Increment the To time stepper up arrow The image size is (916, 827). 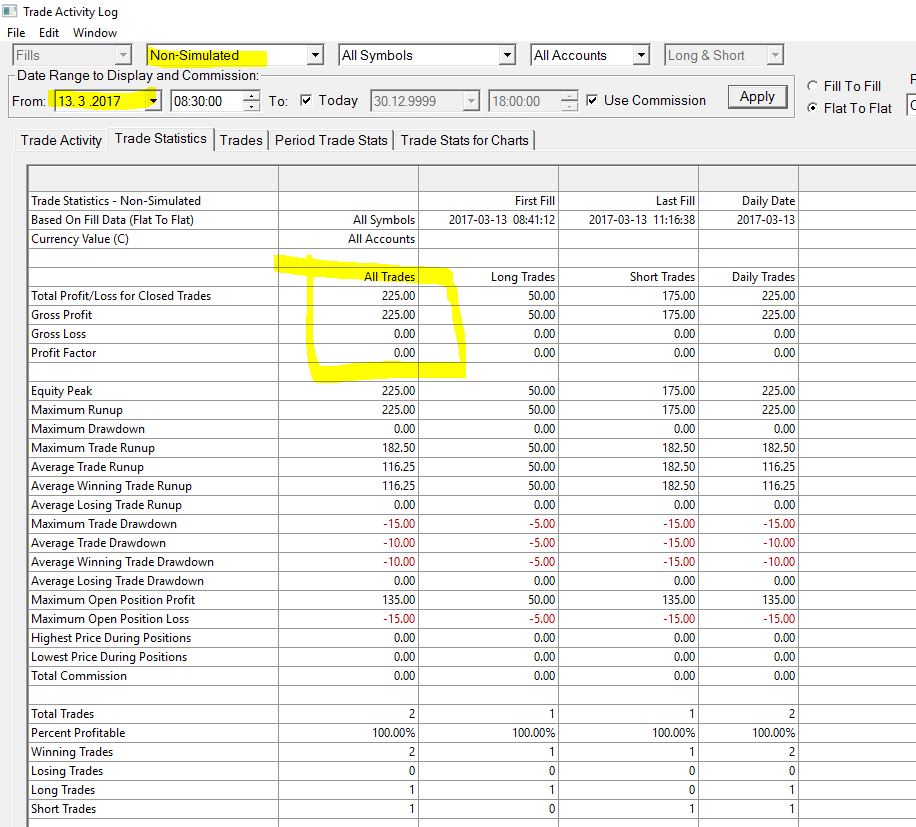pyautogui.click(x=569, y=96)
